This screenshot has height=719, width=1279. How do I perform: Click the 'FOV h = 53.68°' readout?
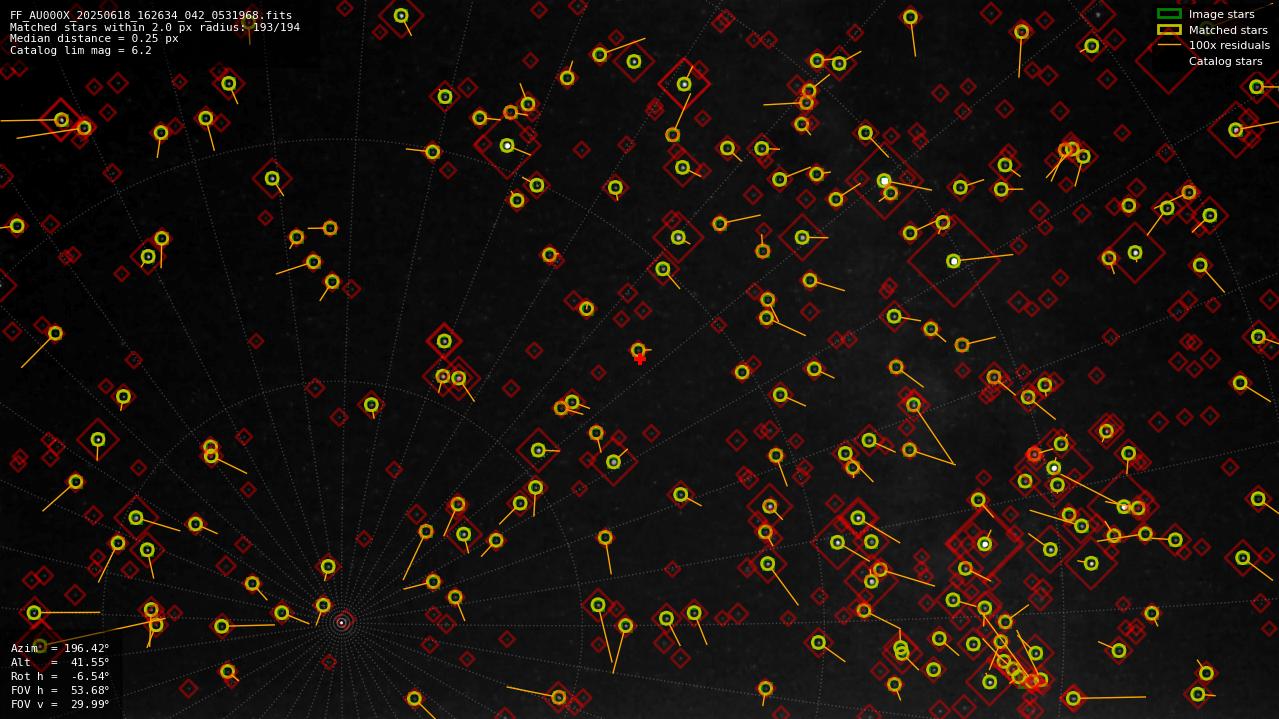(60, 690)
